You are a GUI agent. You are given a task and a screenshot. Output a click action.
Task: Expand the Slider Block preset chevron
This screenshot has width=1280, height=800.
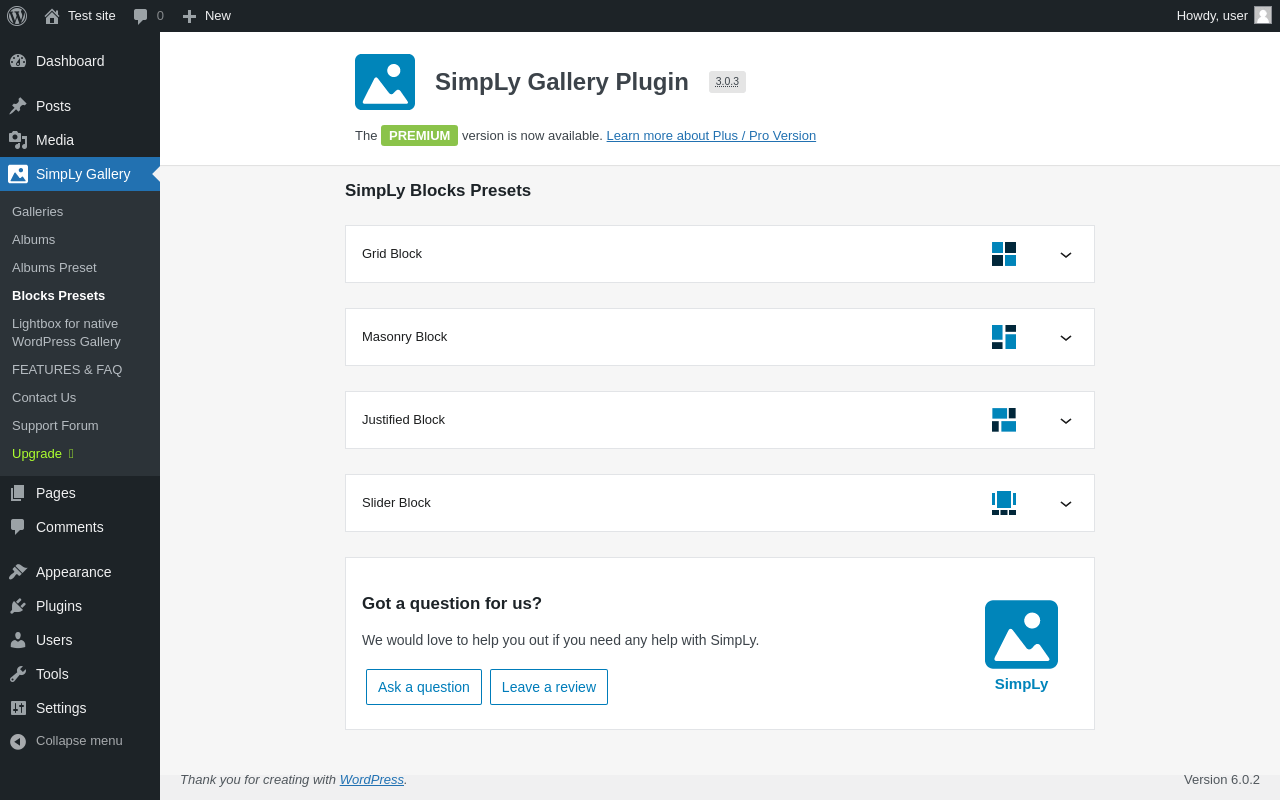pyautogui.click(x=1066, y=504)
